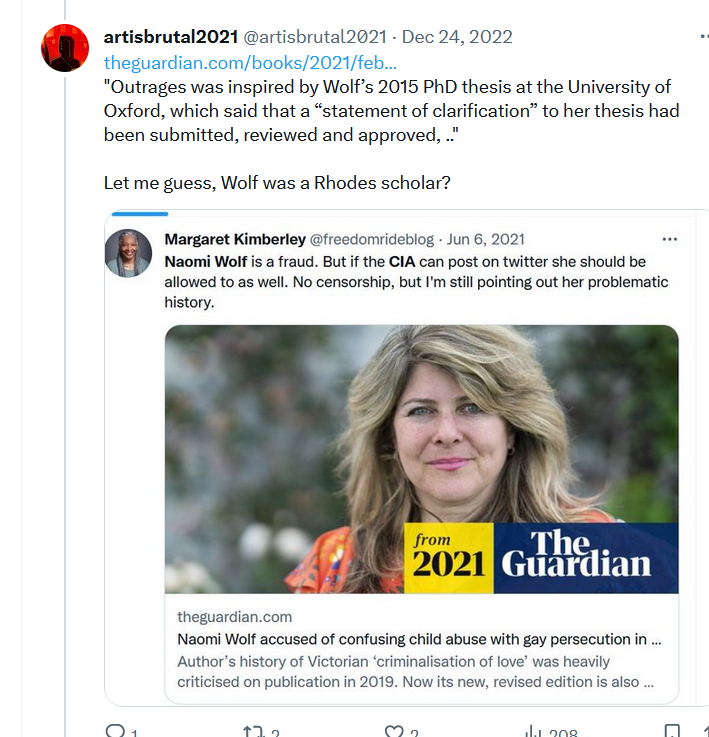
Task: Click Margaret Kimberley's display name
Action: 235,239
